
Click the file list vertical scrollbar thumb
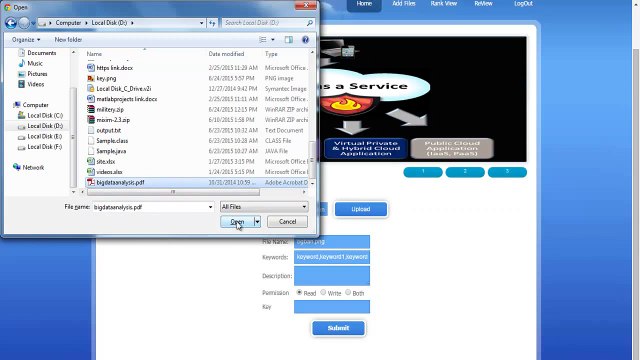click(x=312, y=159)
